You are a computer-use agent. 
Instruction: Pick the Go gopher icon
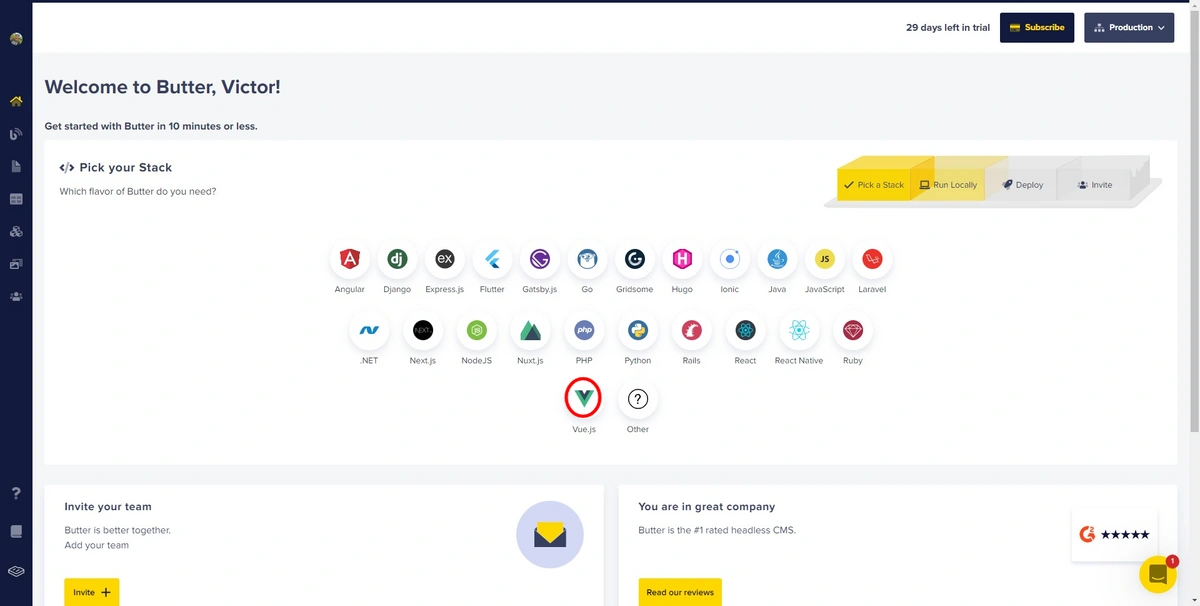[x=587, y=259]
